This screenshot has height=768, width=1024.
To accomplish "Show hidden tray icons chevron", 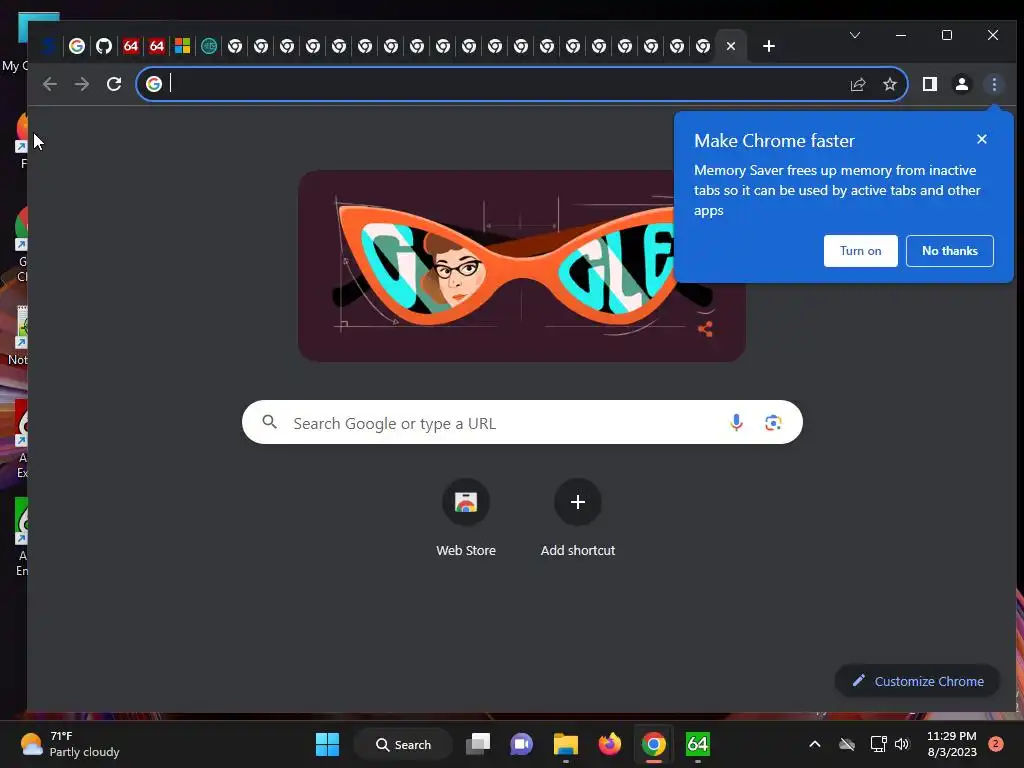I will coord(814,744).
